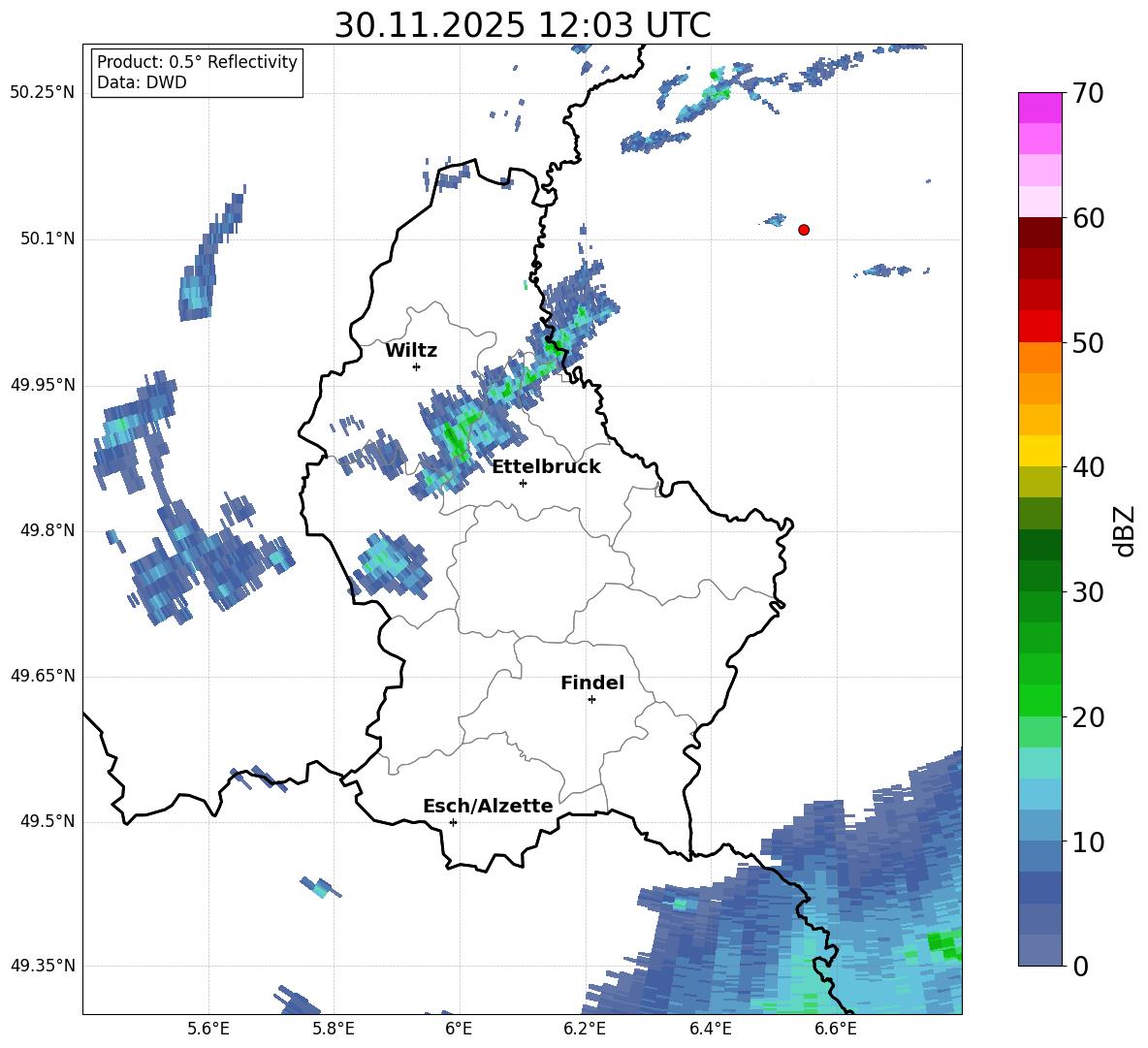Screen dimensions: 1148x1048
Task: Click the Findel station cross marker
Action: 591,700
